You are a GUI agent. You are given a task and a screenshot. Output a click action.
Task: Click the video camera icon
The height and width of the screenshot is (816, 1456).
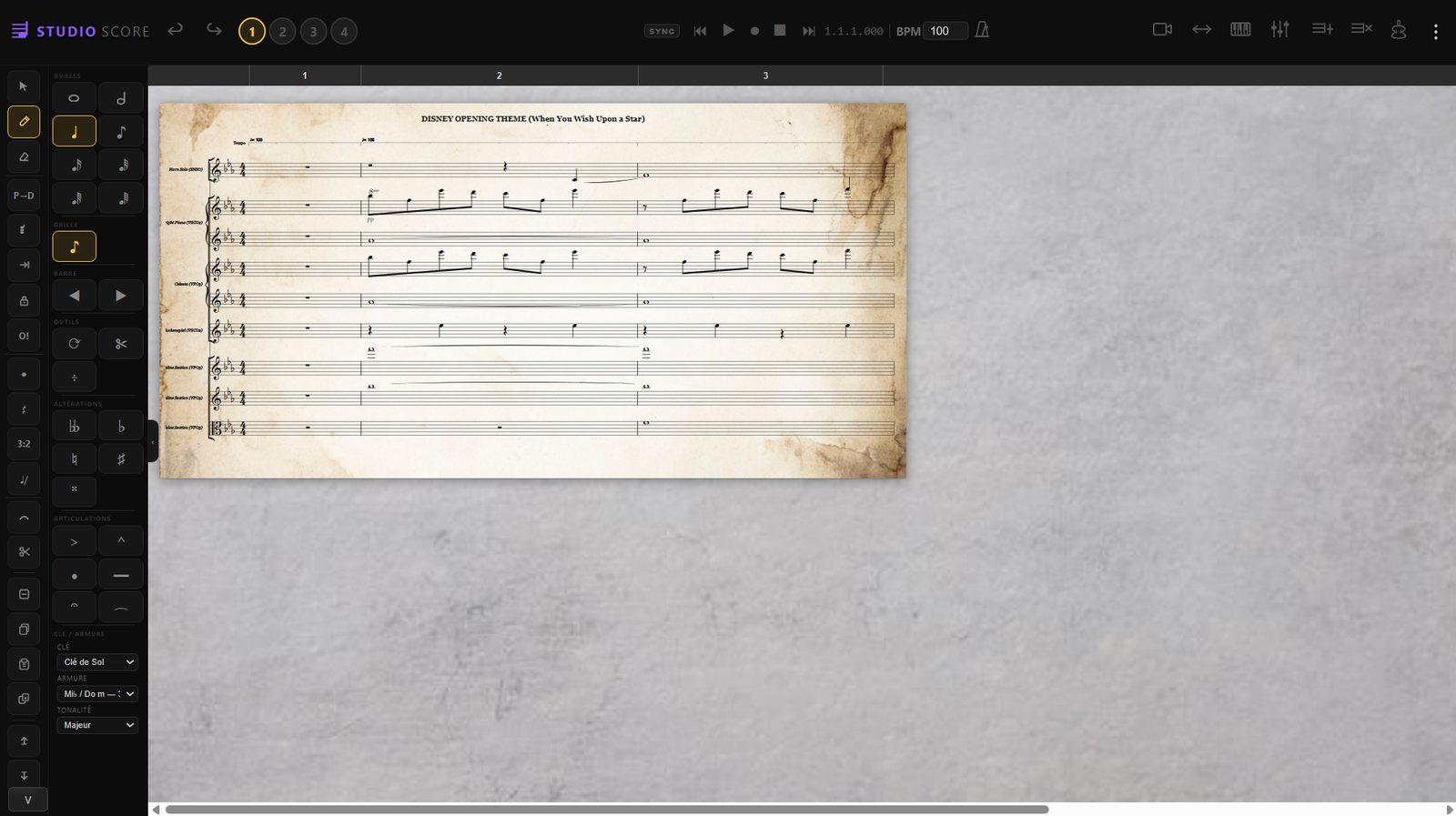[1162, 29]
